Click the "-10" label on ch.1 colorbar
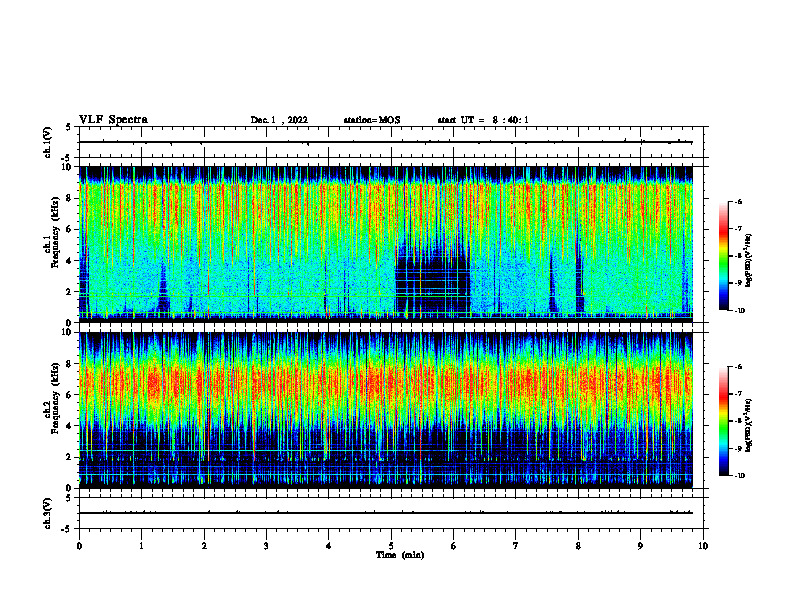The height and width of the screenshot is (612, 792). [x=739, y=311]
